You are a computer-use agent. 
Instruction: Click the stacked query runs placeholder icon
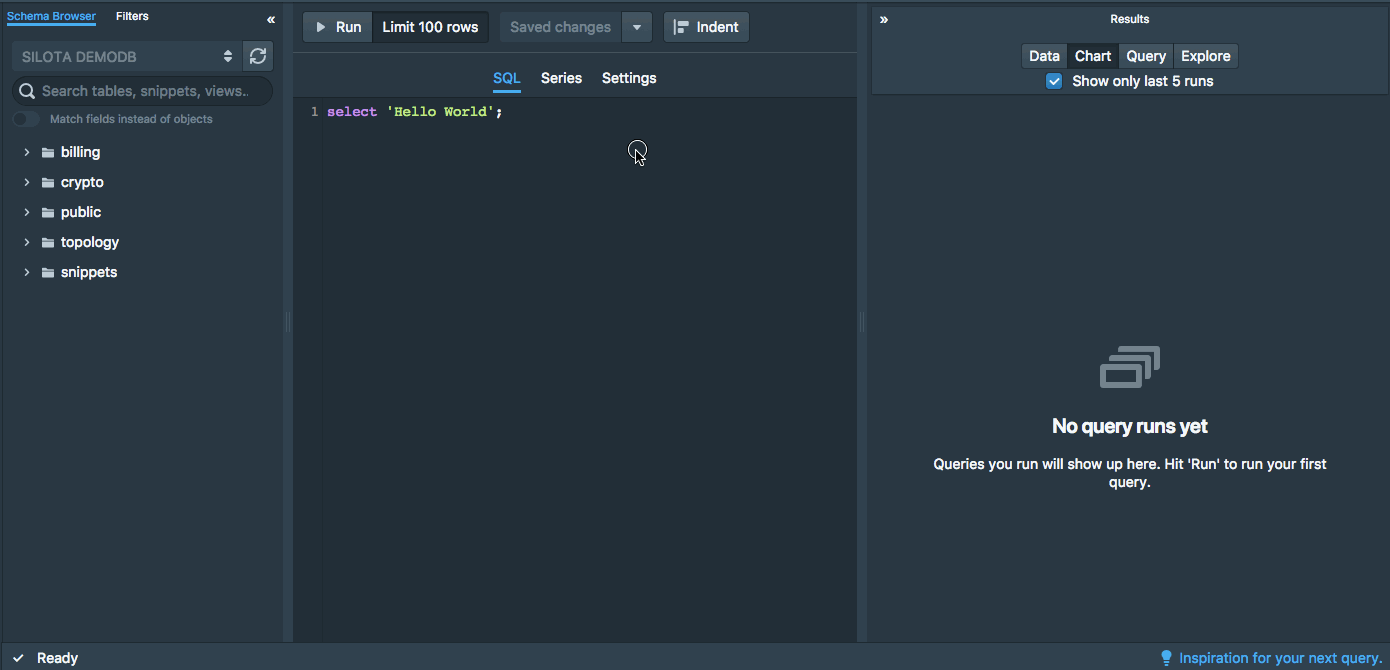pos(1130,367)
